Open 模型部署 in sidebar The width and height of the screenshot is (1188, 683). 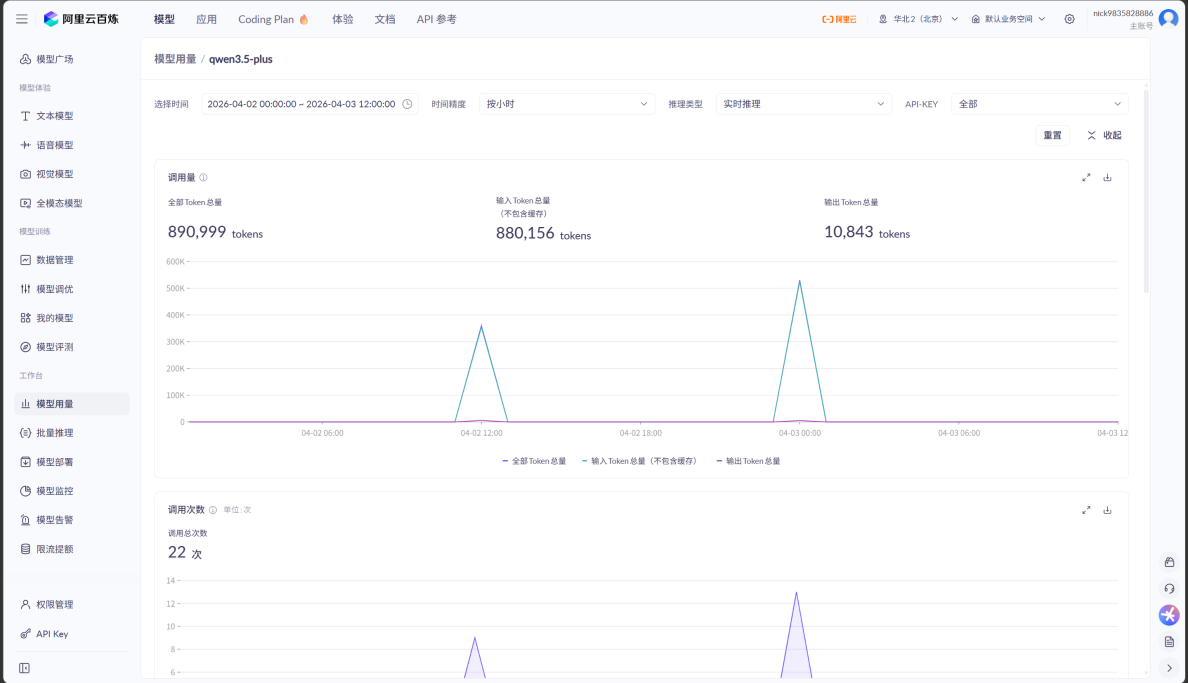click(72, 462)
